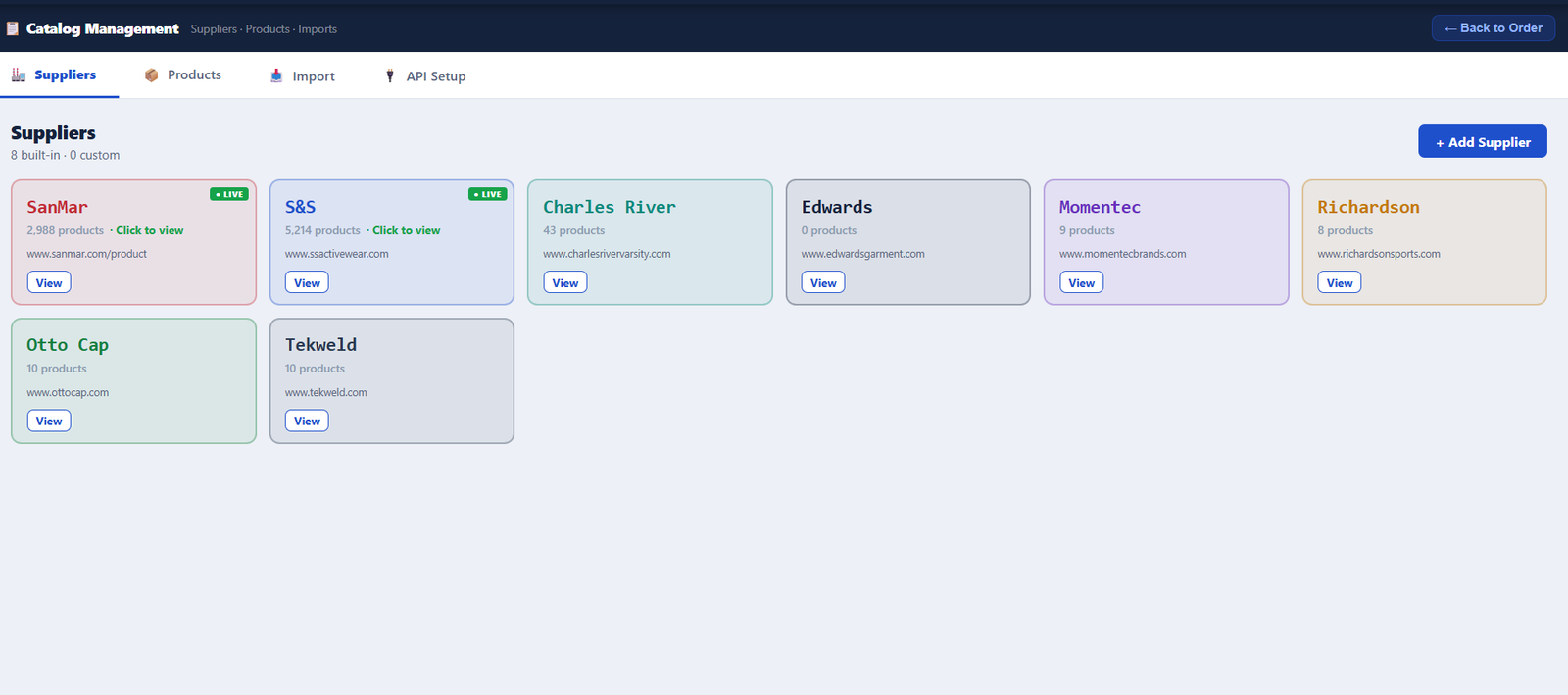This screenshot has height=695, width=1568.
Task: Click the Richardson card title
Action: click(1368, 207)
